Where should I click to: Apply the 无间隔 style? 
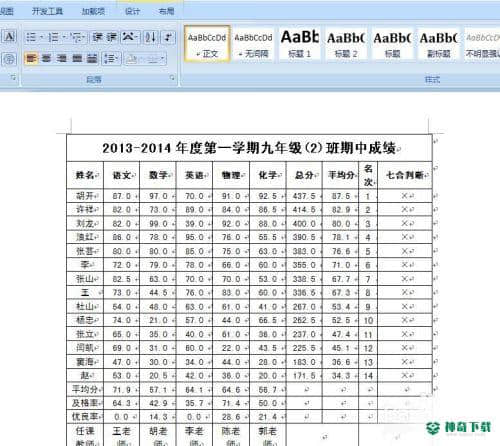(253, 44)
